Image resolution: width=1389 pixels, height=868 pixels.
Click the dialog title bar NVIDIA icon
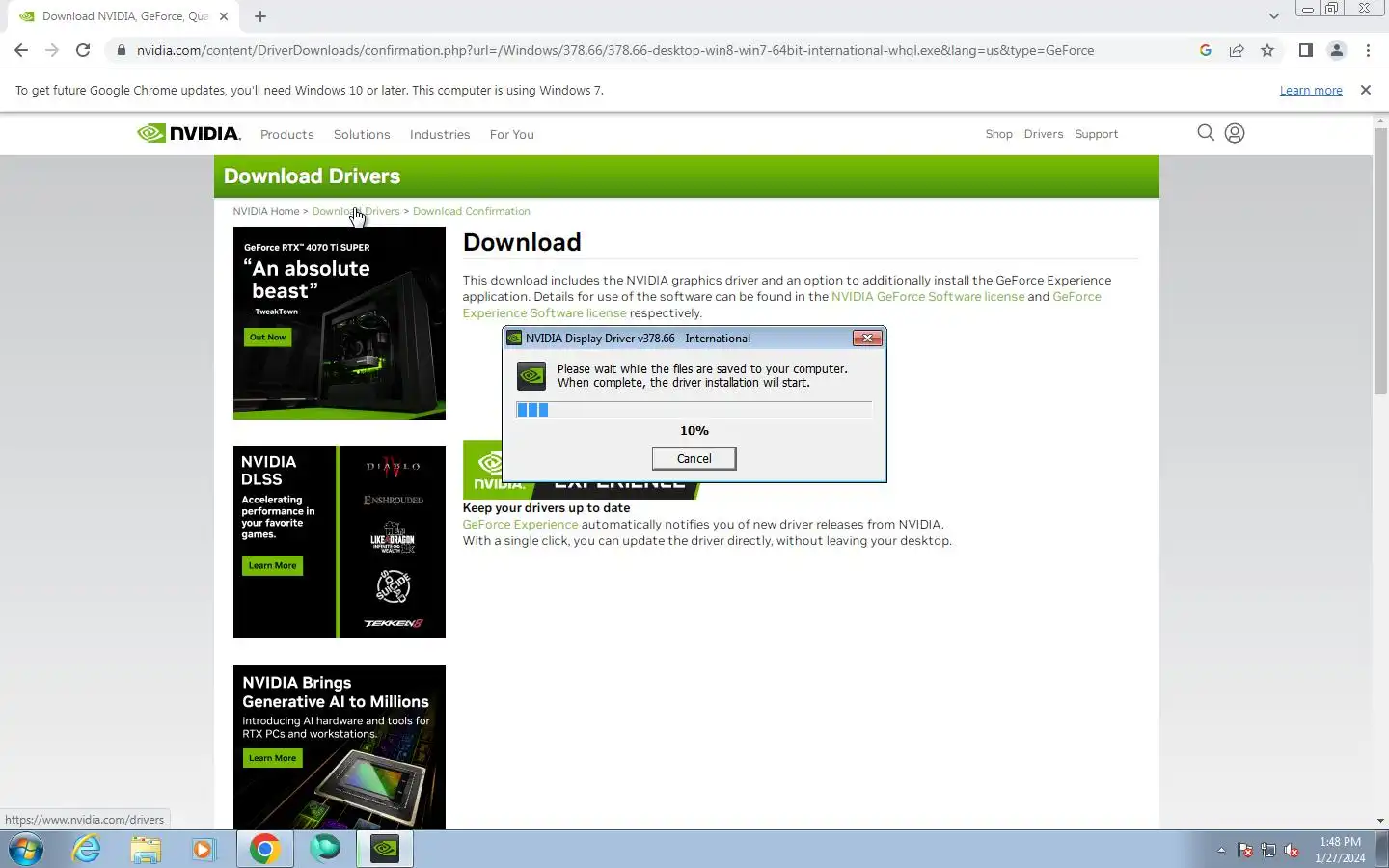pyautogui.click(x=515, y=339)
